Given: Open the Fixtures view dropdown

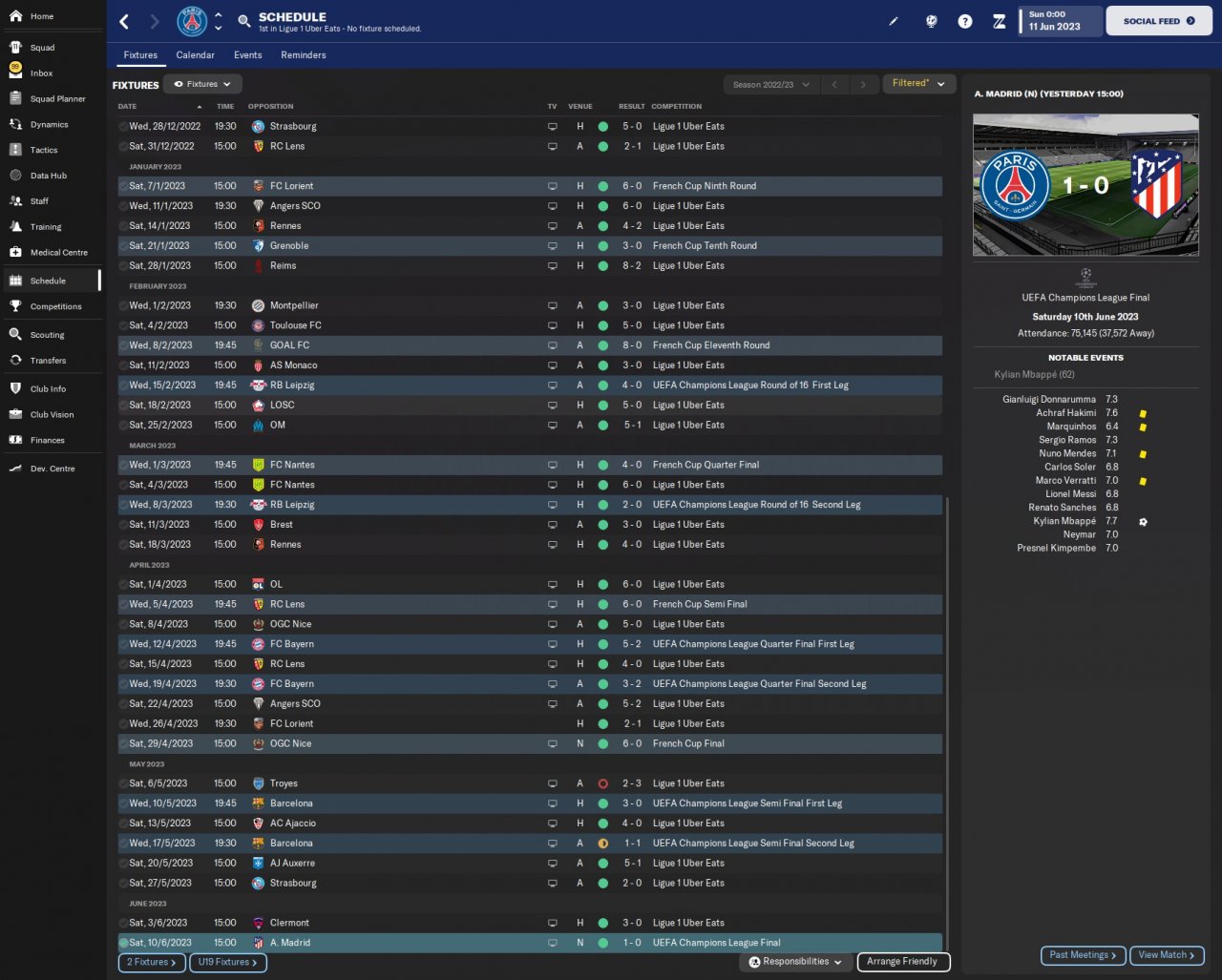Looking at the screenshot, I should click(202, 84).
